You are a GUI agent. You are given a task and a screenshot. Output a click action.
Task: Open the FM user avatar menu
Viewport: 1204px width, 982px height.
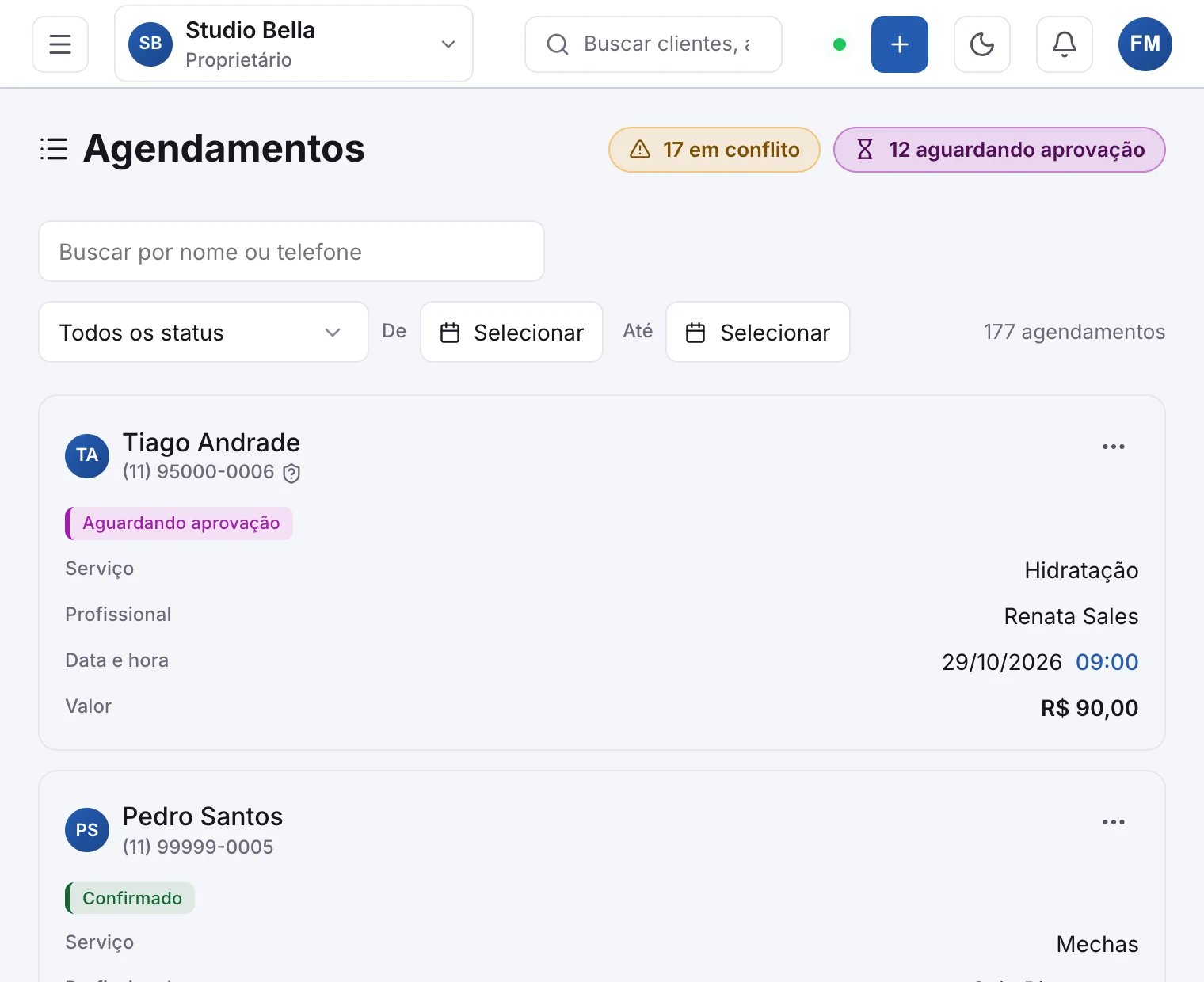click(1145, 44)
